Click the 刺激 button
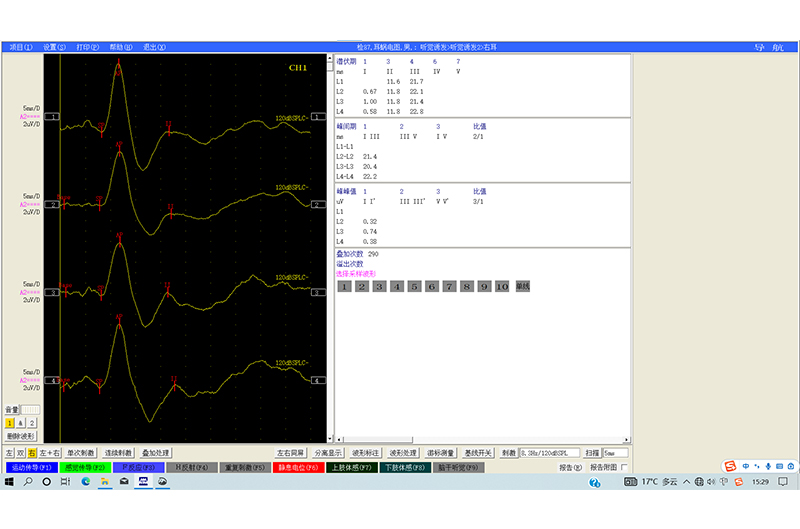800x529 pixels. [509, 453]
